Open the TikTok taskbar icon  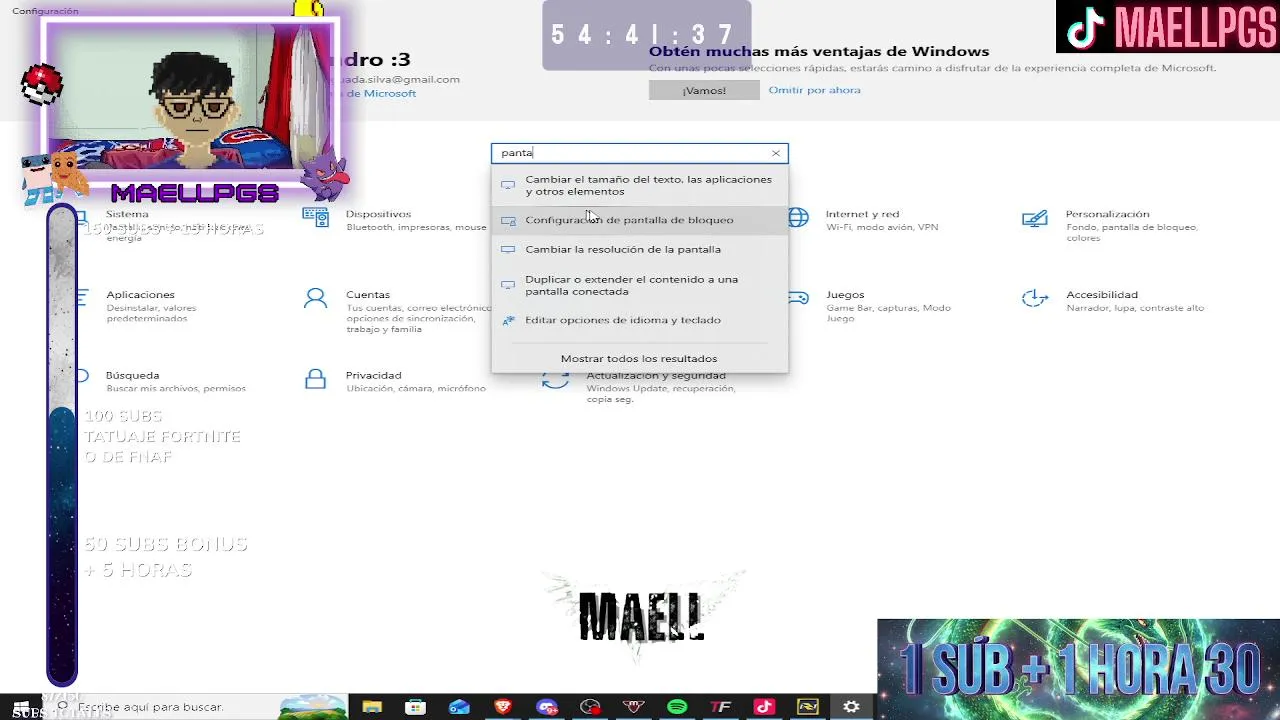pyautogui.click(x=764, y=707)
